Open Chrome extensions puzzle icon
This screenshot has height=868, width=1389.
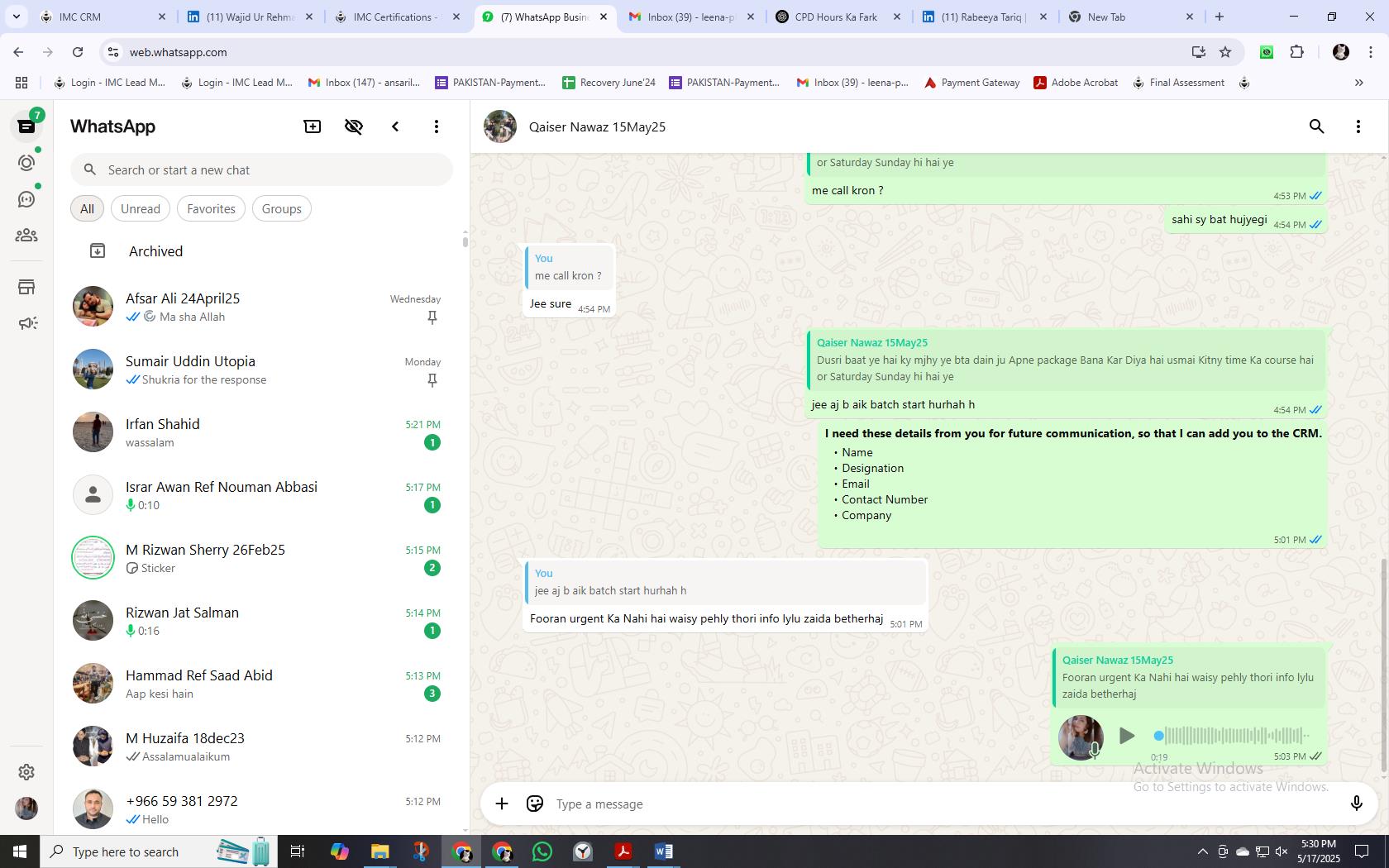pos(1296,52)
